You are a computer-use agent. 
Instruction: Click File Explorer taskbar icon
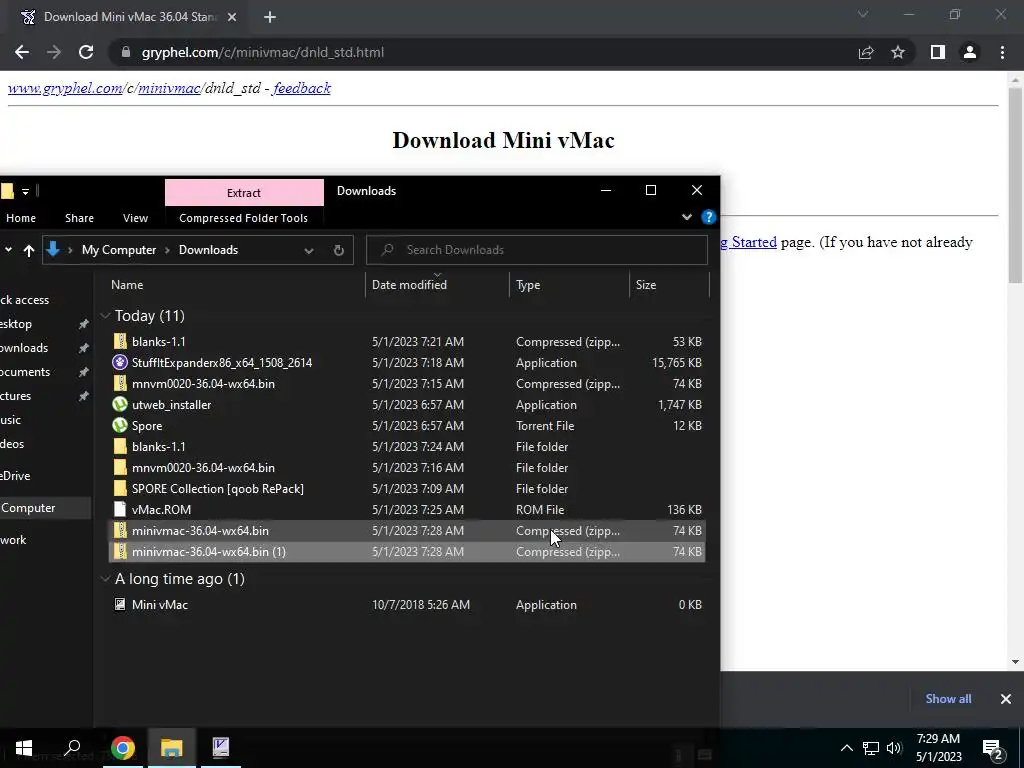pos(172,748)
